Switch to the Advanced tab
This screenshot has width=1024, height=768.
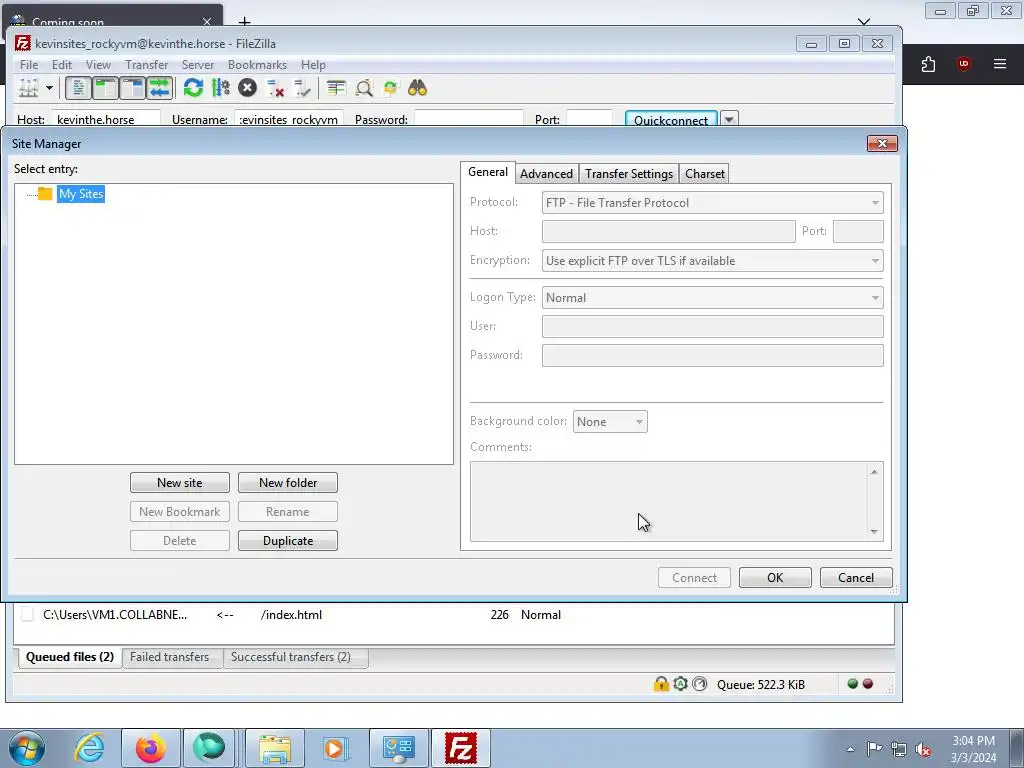tap(547, 174)
